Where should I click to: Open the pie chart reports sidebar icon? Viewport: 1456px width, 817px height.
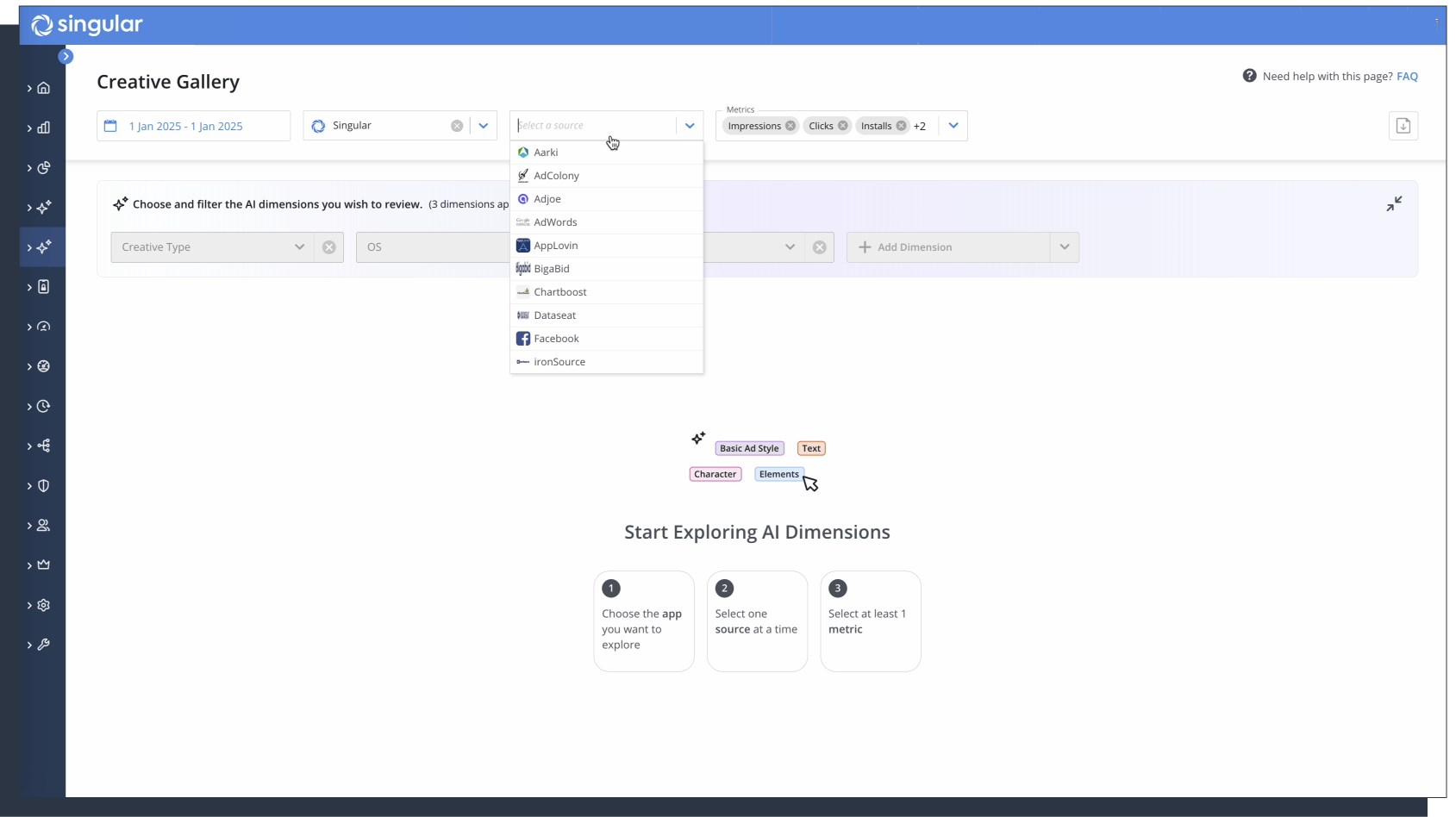coord(44,167)
